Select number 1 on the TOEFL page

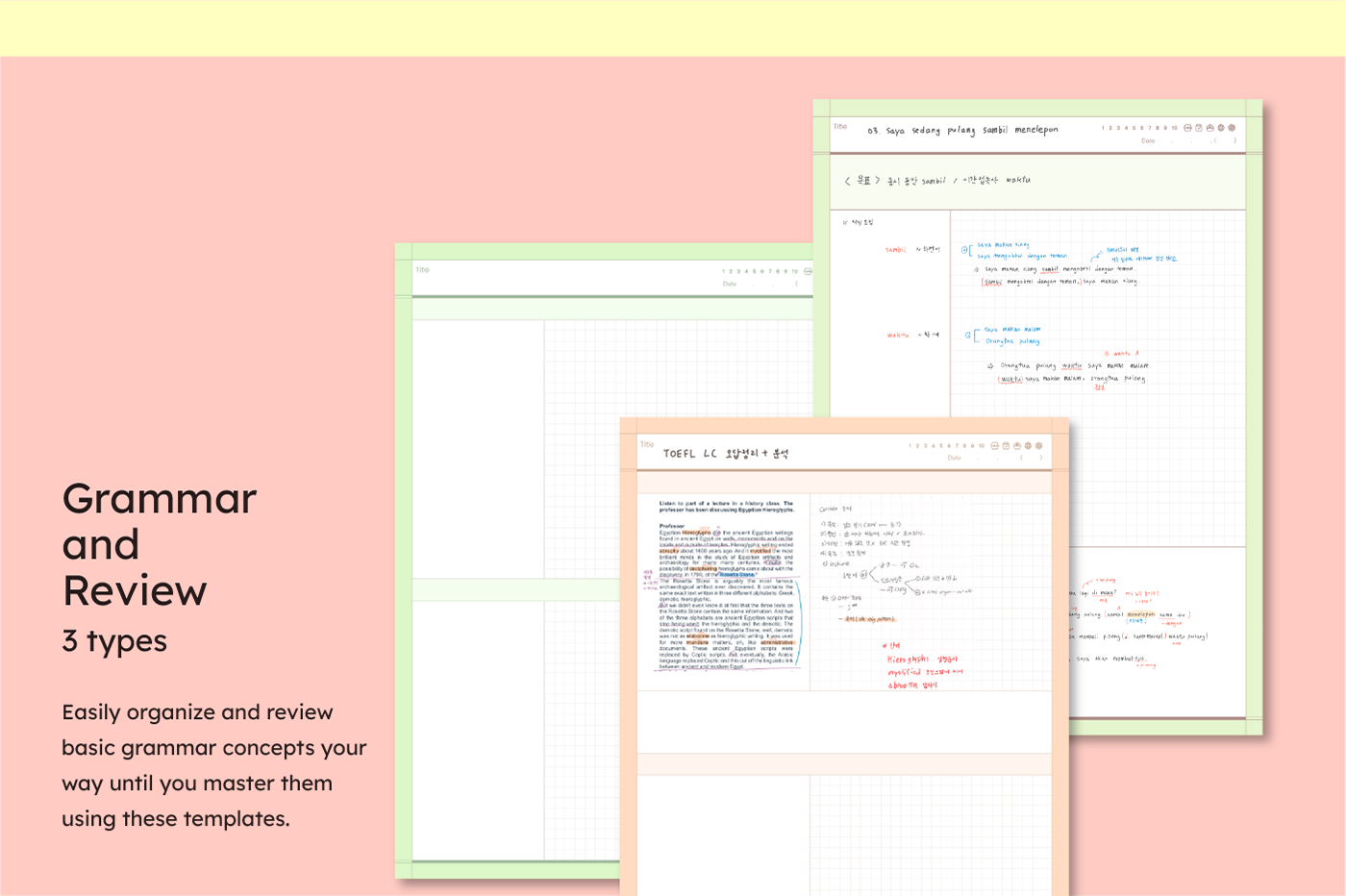(x=910, y=446)
